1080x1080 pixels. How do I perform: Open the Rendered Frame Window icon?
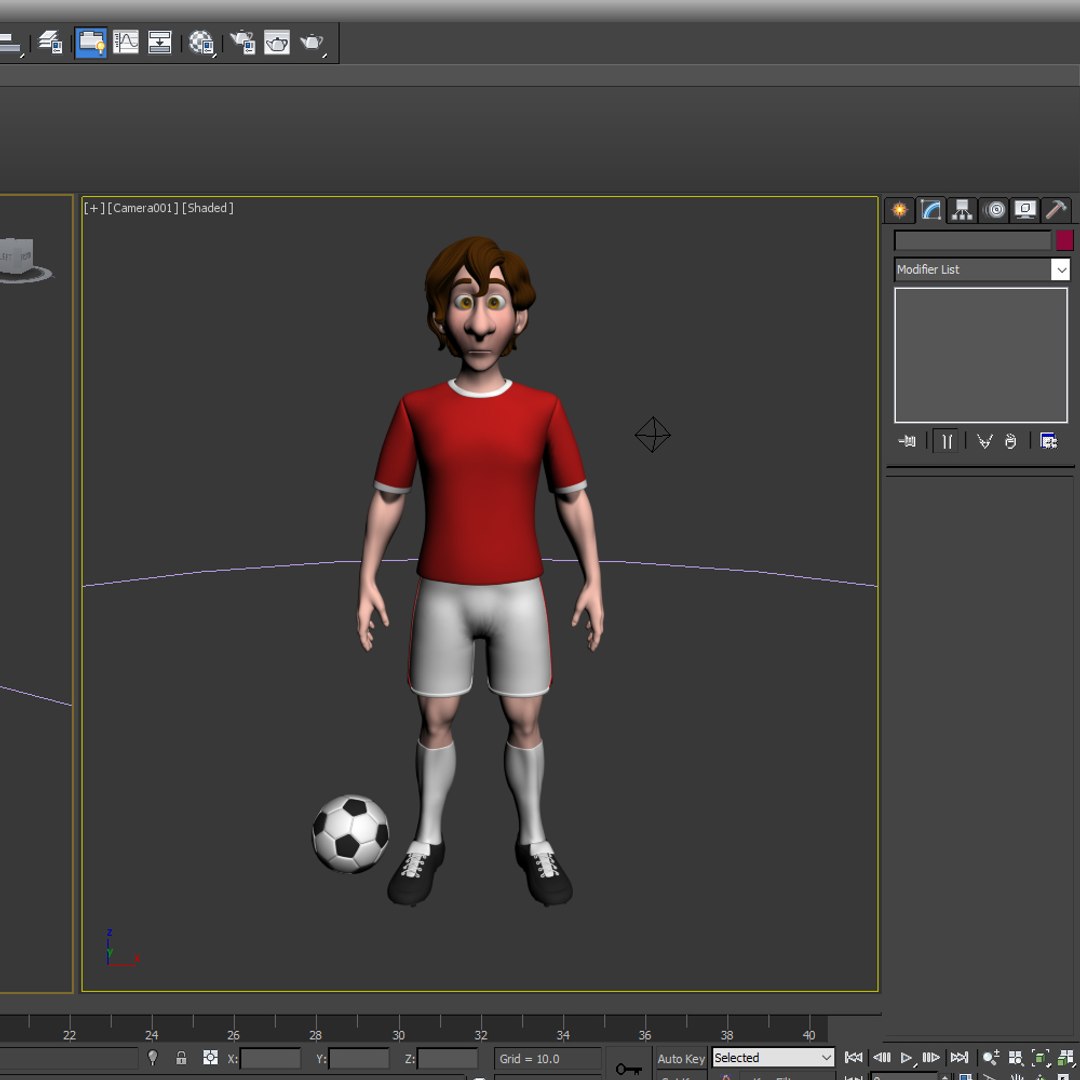click(277, 43)
